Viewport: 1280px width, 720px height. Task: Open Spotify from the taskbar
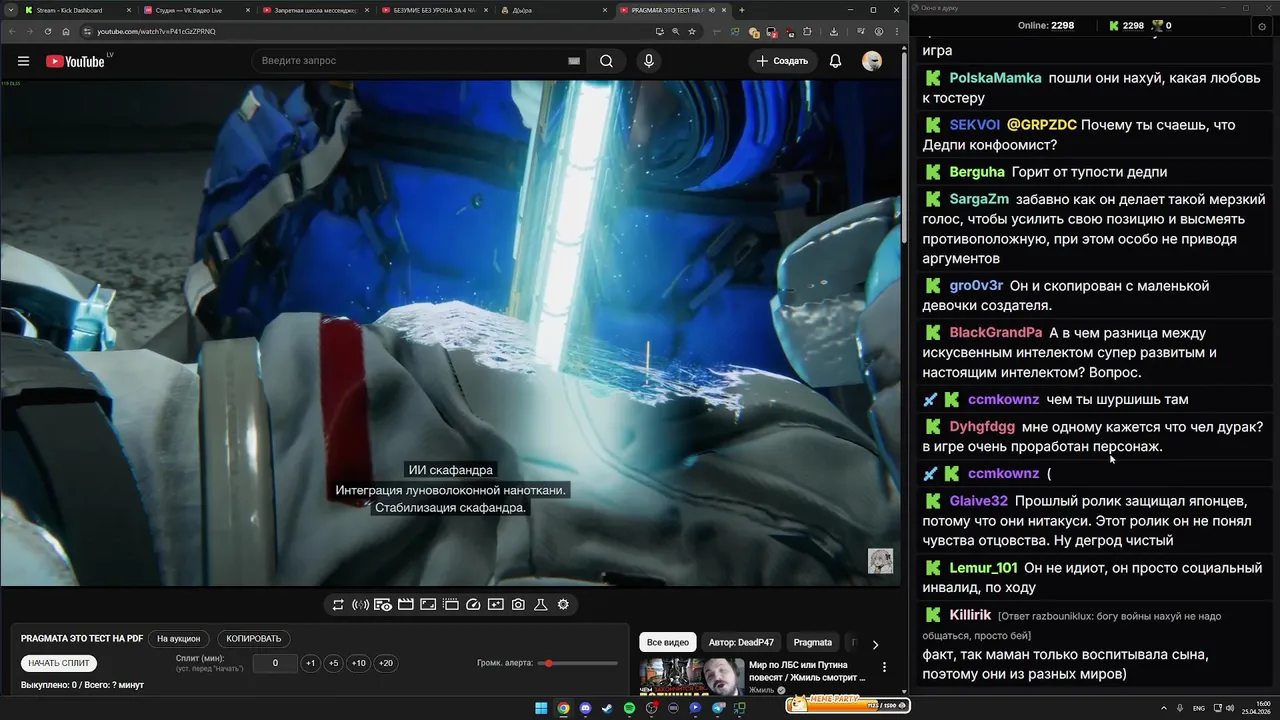pos(629,708)
